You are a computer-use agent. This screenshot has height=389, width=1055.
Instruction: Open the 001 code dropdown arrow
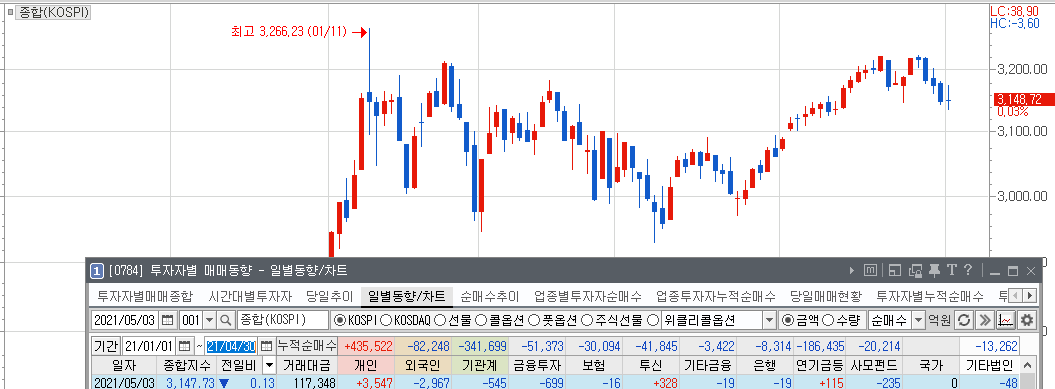209,320
